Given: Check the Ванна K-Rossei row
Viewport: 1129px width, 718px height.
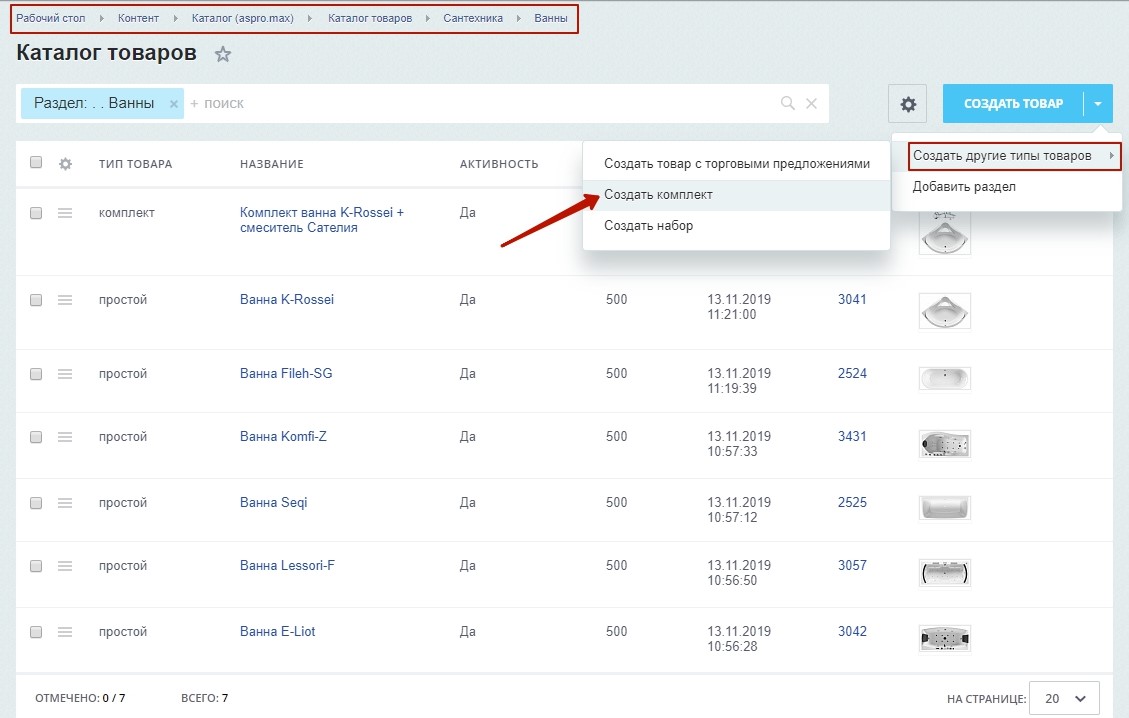Looking at the screenshot, I should tap(36, 300).
